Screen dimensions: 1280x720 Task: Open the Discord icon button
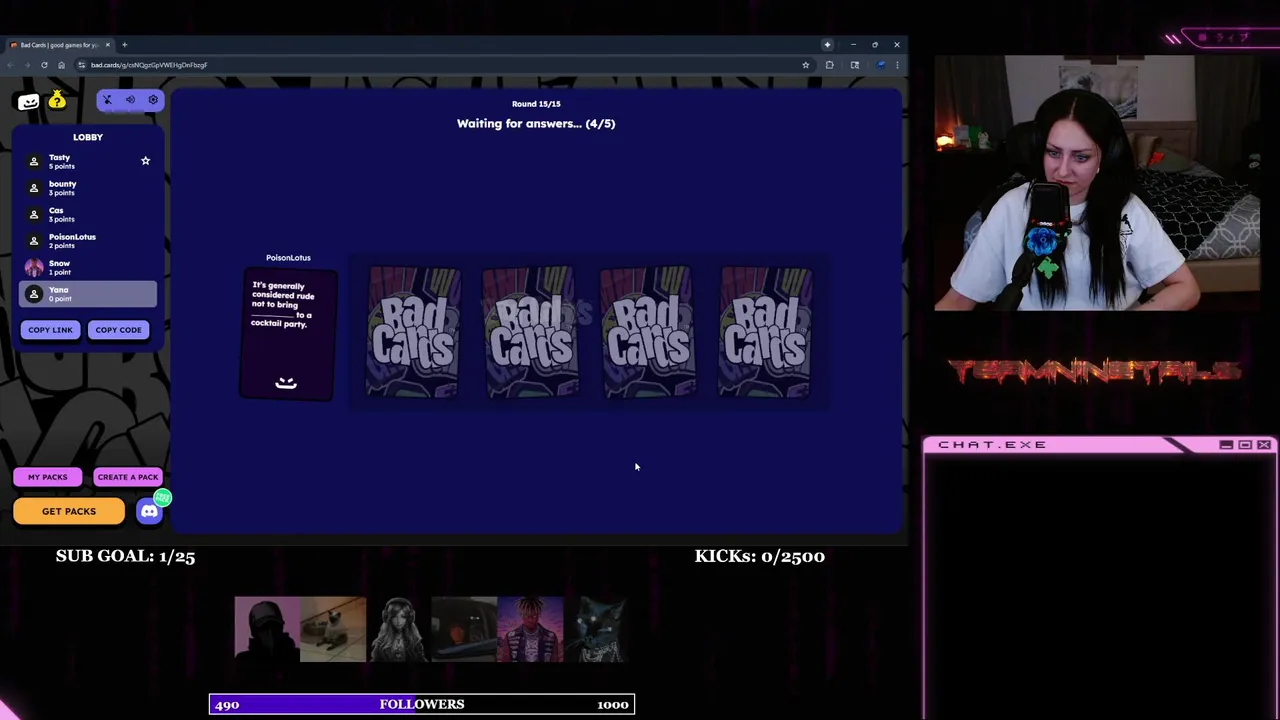coord(149,511)
